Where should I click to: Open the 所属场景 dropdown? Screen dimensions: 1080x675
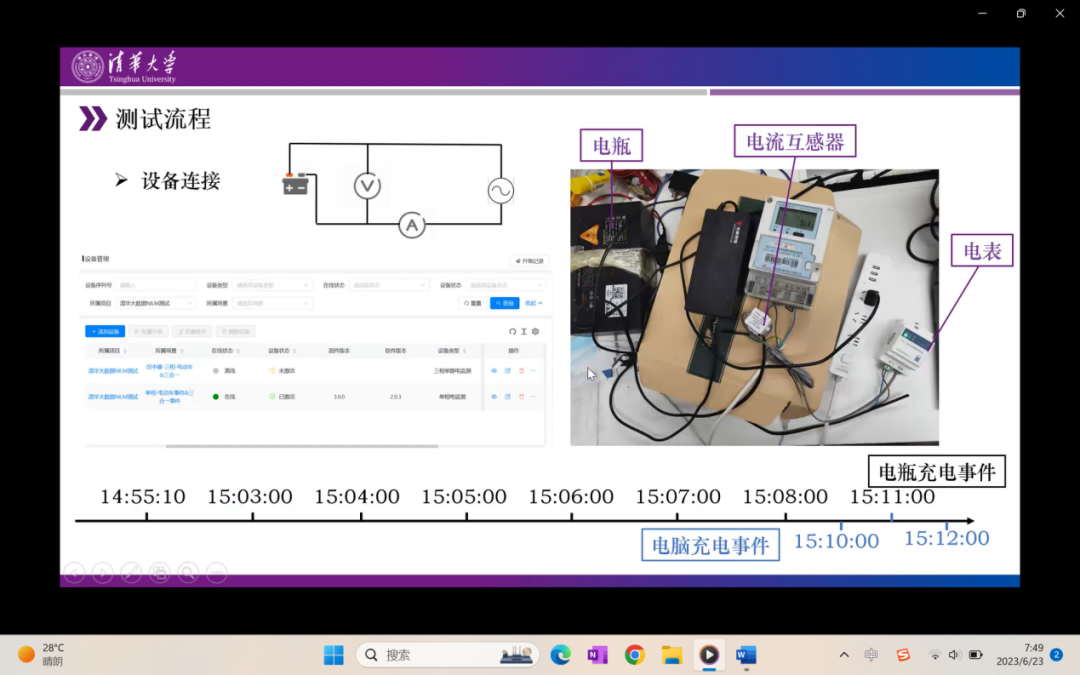[272, 303]
